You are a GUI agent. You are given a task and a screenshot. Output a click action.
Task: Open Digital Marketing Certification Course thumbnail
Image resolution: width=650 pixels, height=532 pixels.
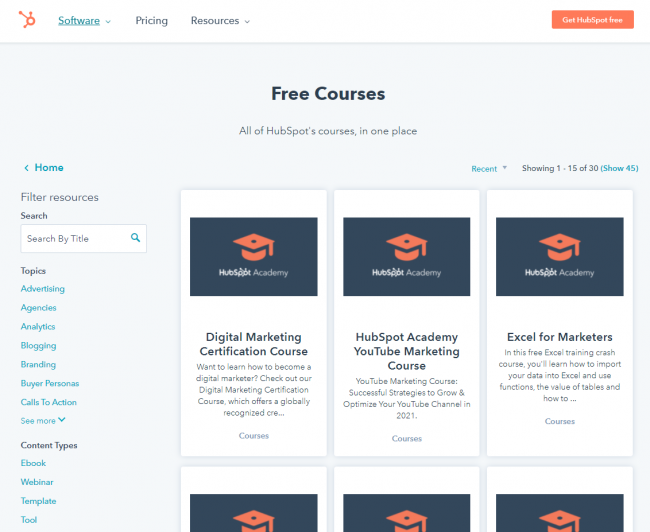coord(254,257)
